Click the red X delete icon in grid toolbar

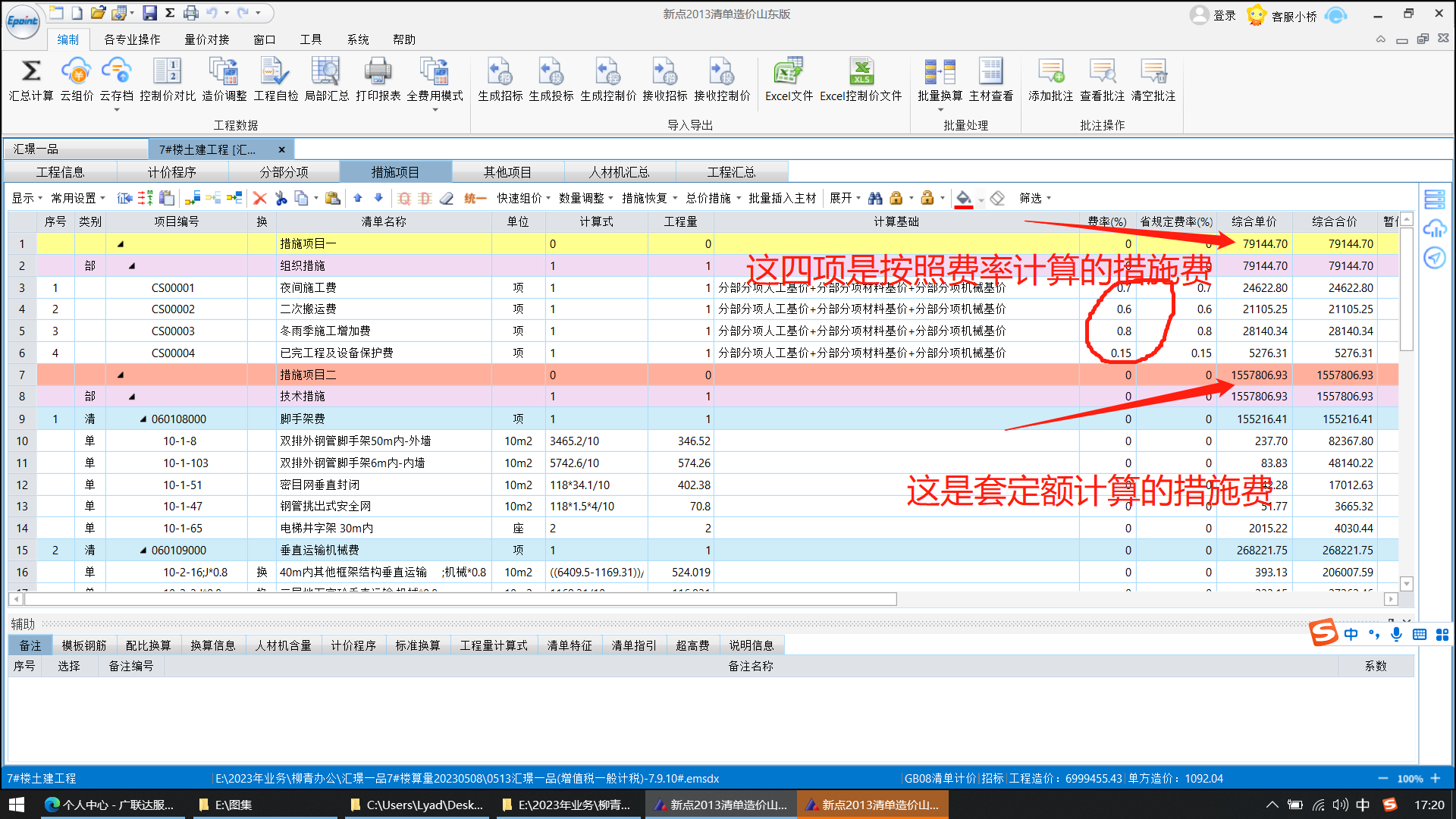click(260, 199)
